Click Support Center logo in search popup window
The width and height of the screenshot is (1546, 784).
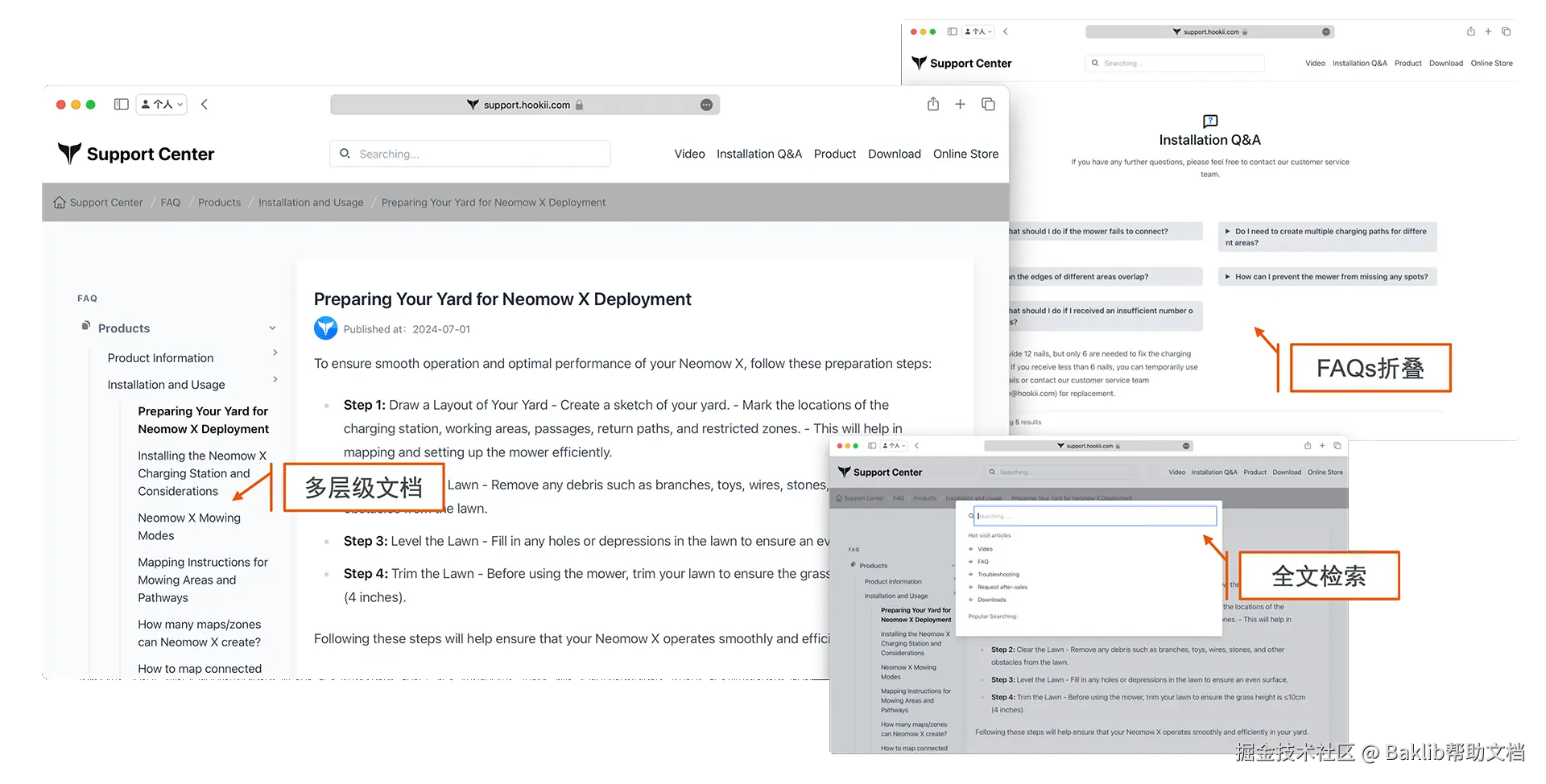(880, 472)
